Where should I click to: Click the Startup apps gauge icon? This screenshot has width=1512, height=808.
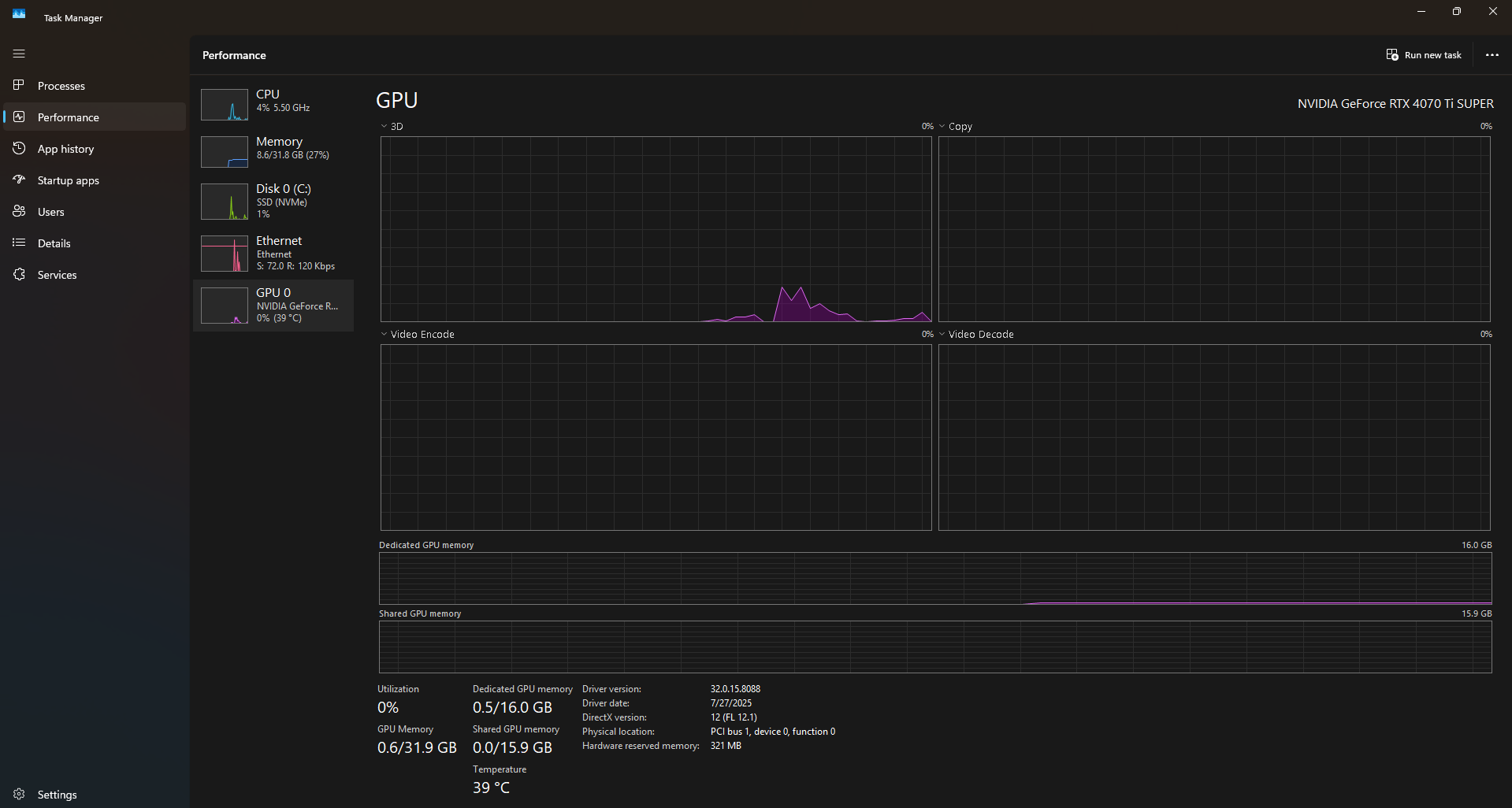pyautogui.click(x=19, y=180)
